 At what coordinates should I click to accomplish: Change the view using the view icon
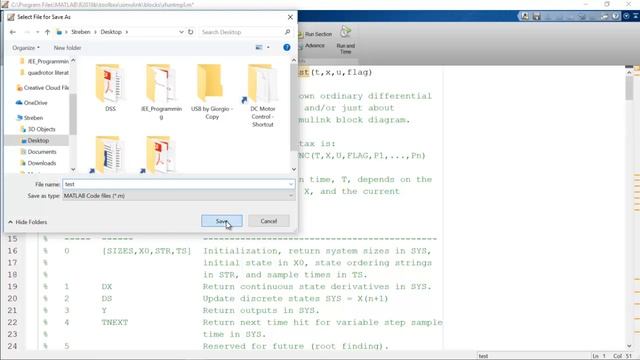tap(259, 47)
